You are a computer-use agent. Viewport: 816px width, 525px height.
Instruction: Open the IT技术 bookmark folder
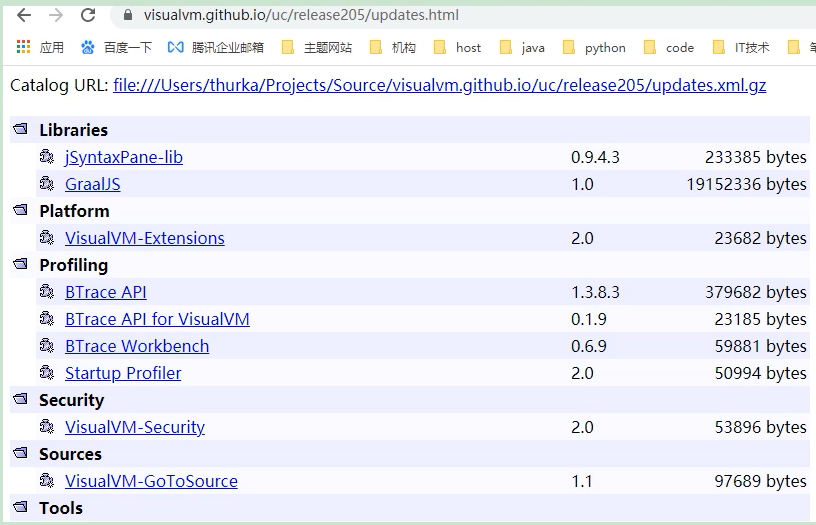741,47
